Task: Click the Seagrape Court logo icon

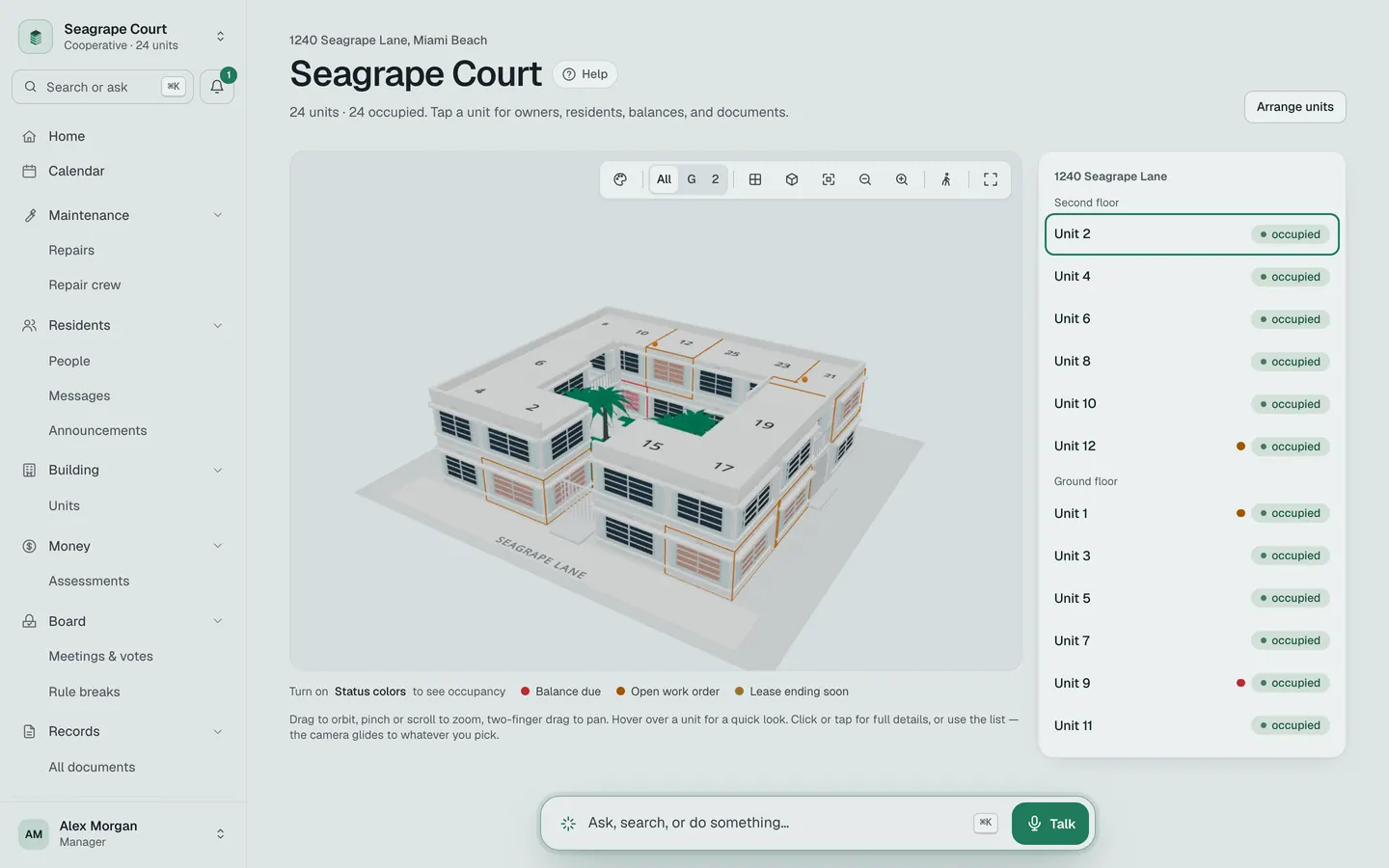Action: coord(36,37)
